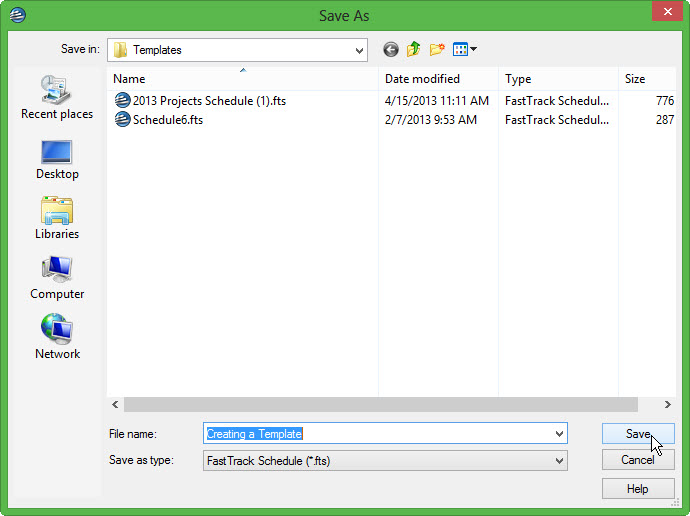Click the Cancel button
Viewport: 690px width, 516px height.
click(637, 460)
